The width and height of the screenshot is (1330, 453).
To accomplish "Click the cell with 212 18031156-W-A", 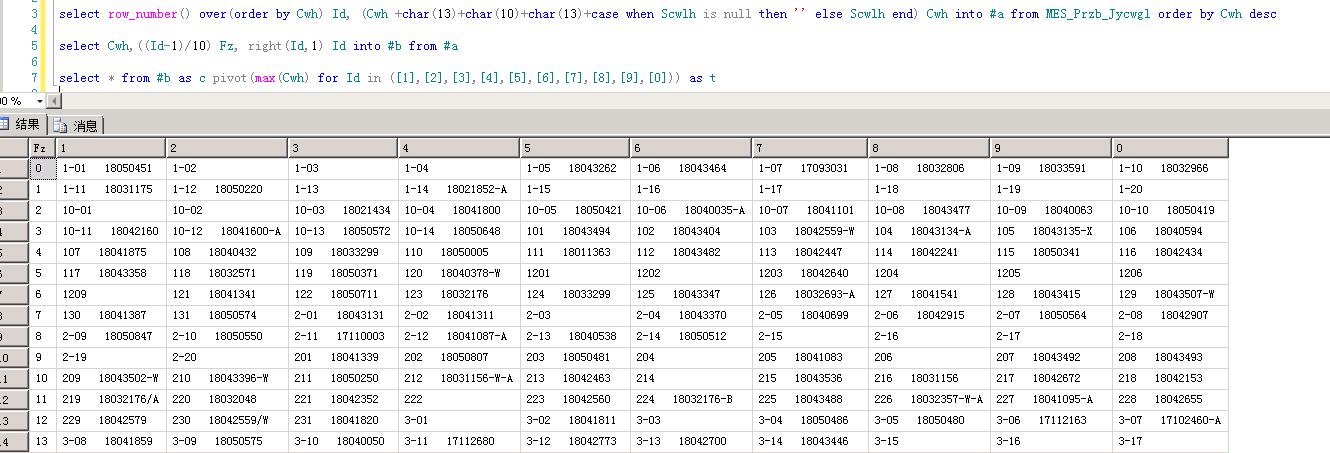I will click(459, 378).
